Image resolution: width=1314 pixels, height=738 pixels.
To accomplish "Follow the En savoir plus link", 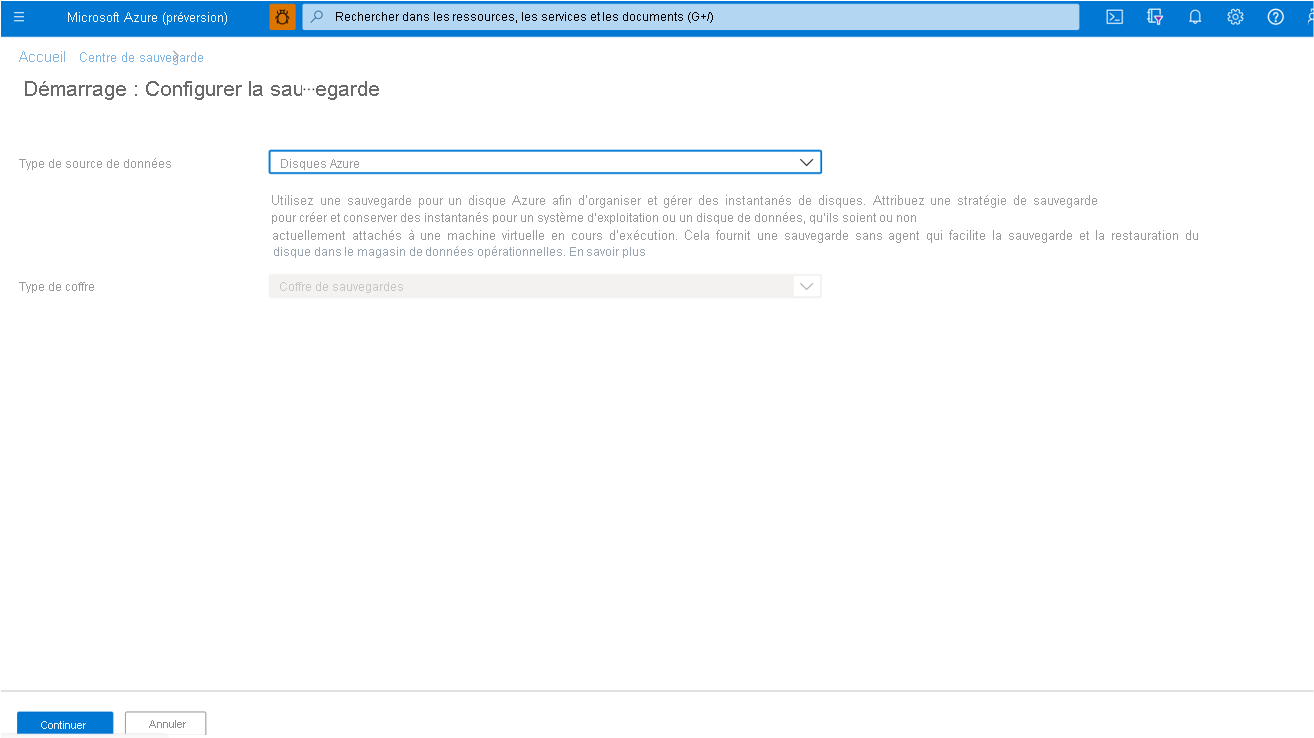I will [607, 252].
